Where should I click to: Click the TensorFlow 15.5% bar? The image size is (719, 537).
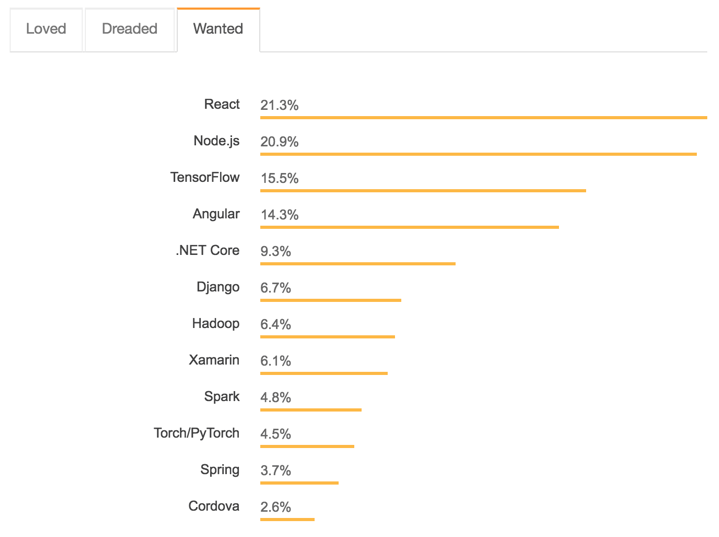[423, 191]
